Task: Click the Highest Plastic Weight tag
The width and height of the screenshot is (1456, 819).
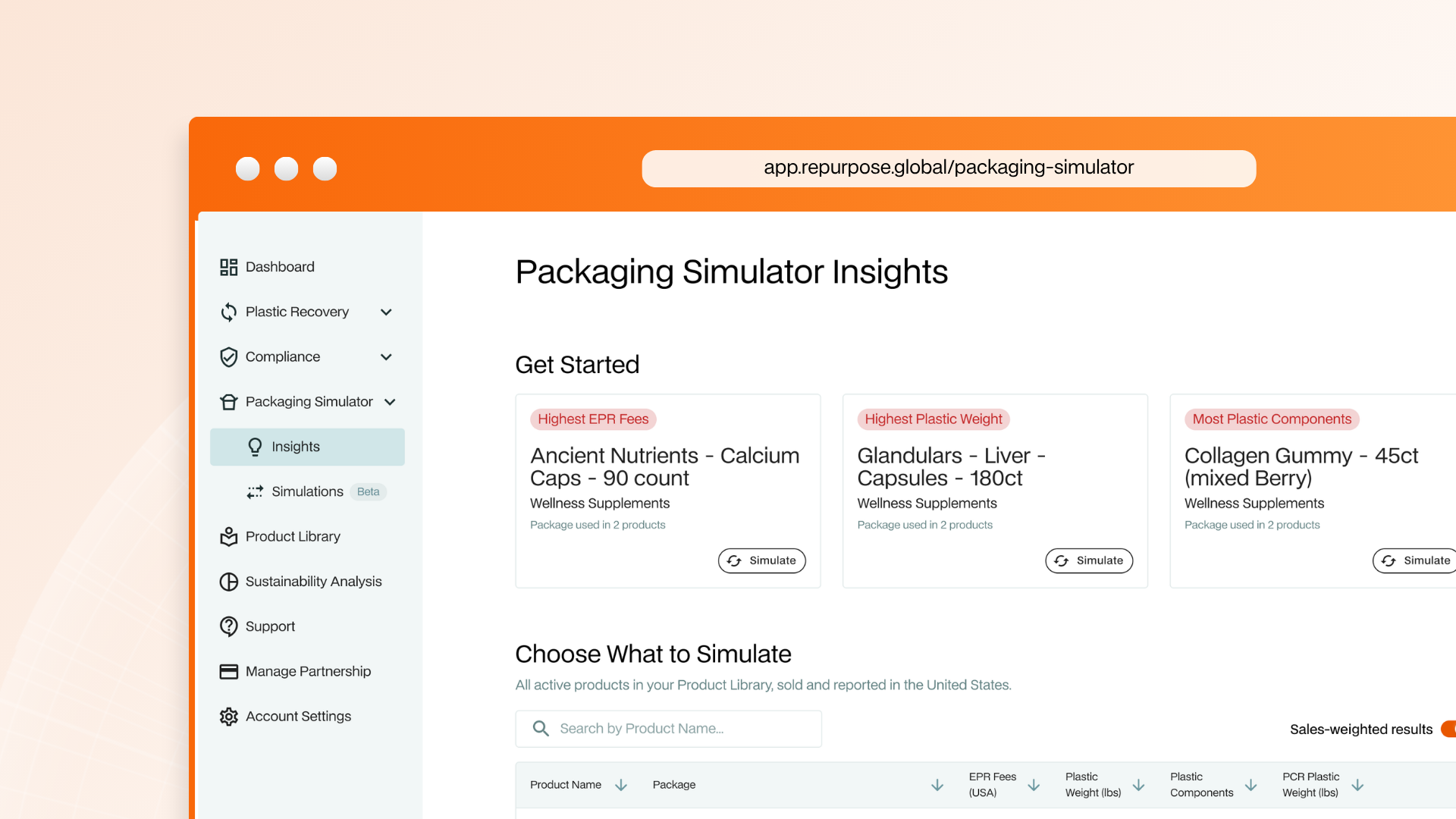Action: pyautogui.click(x=934, y=419)
